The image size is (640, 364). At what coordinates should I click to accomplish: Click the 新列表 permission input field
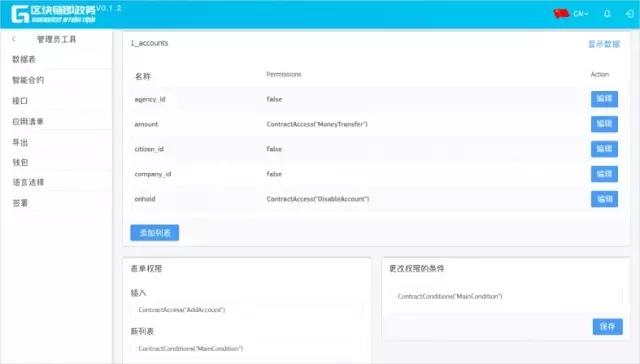point(247,348)
